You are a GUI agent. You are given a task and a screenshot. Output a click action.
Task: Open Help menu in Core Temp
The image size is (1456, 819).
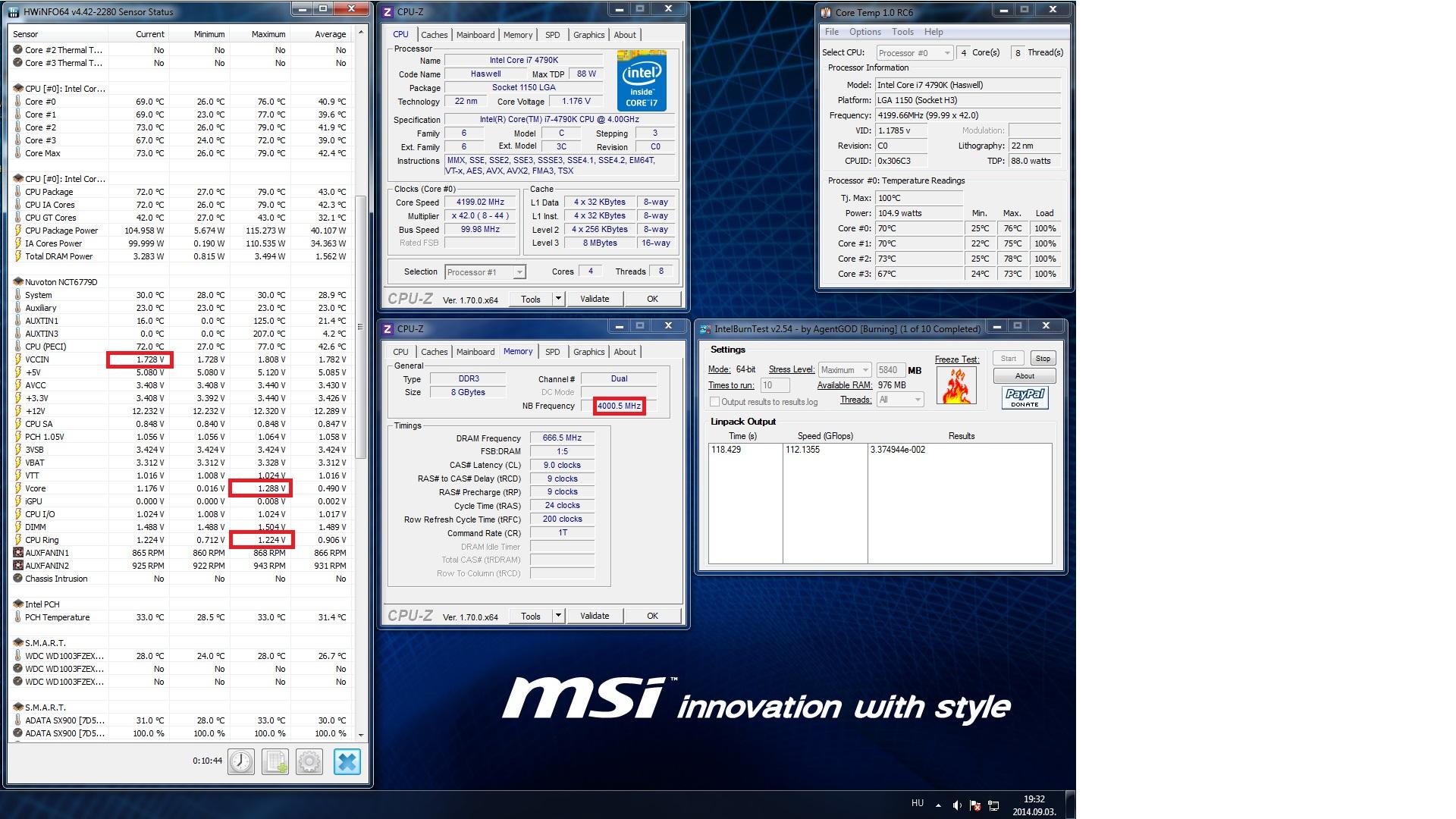pyautogui.click(x=934, y=32)
